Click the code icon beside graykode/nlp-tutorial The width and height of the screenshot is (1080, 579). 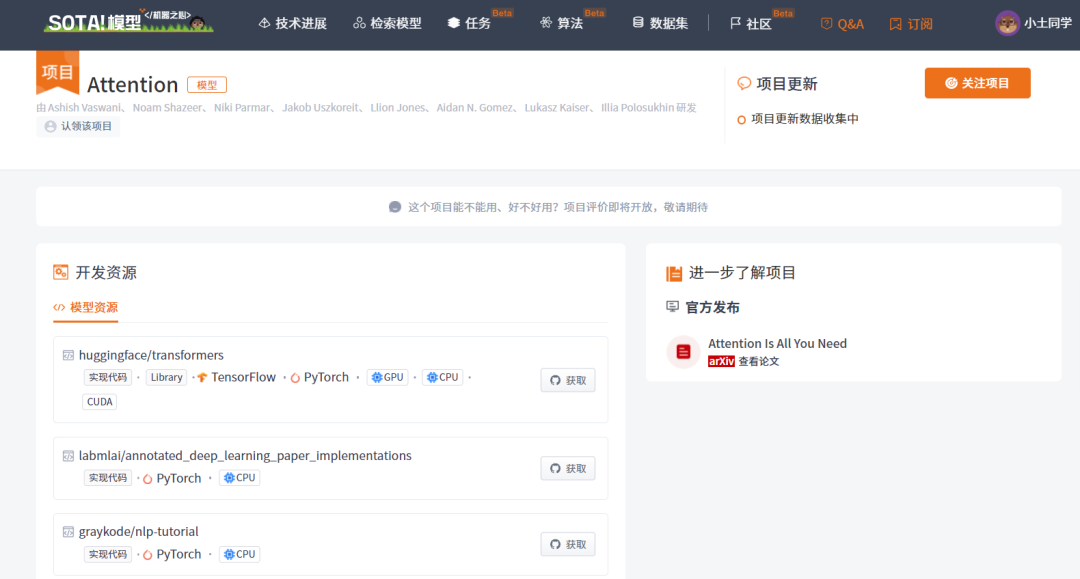(x=68, y=532)
